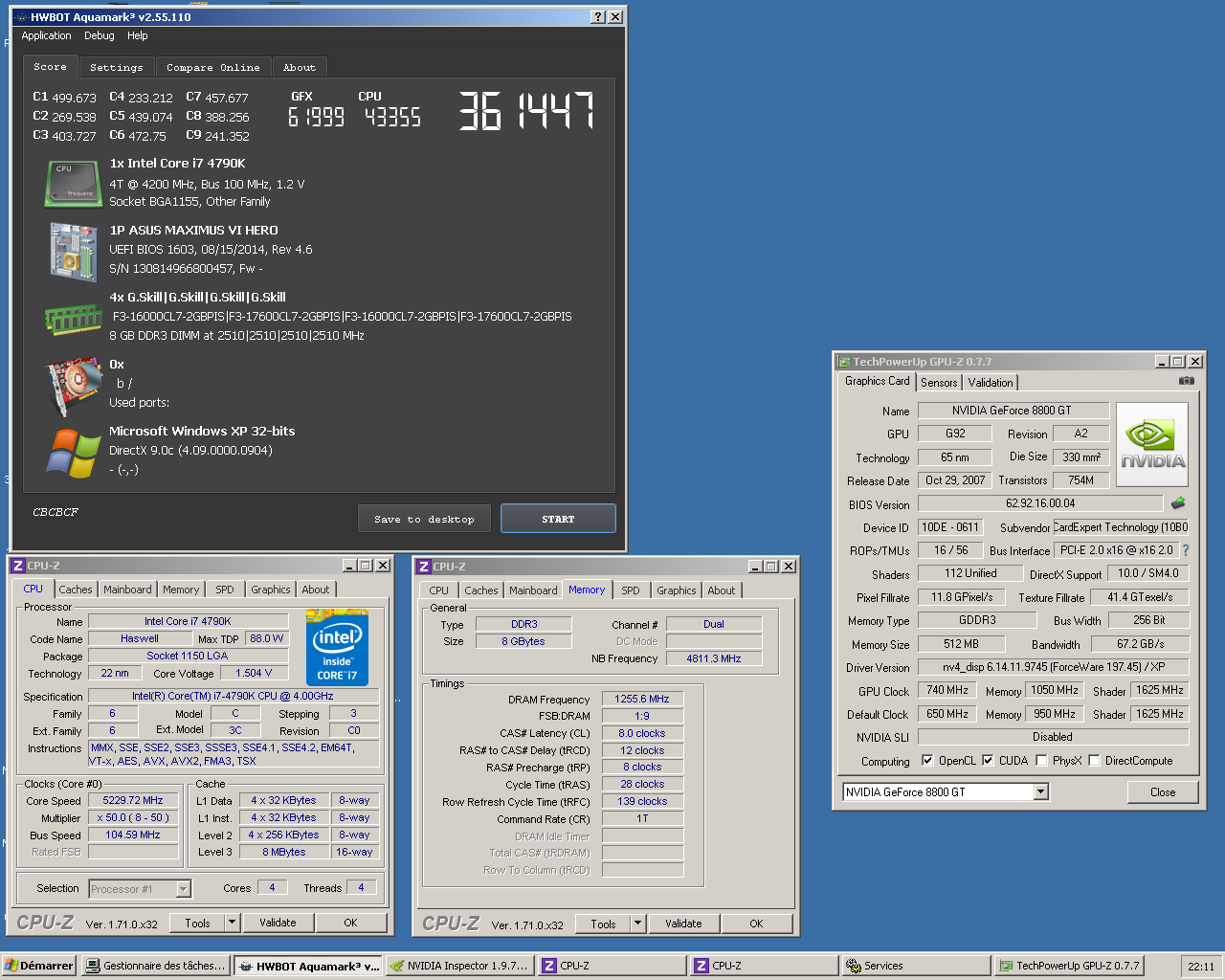Toggle the OpenCL checkbox in GPU-Z

(927, 761)
